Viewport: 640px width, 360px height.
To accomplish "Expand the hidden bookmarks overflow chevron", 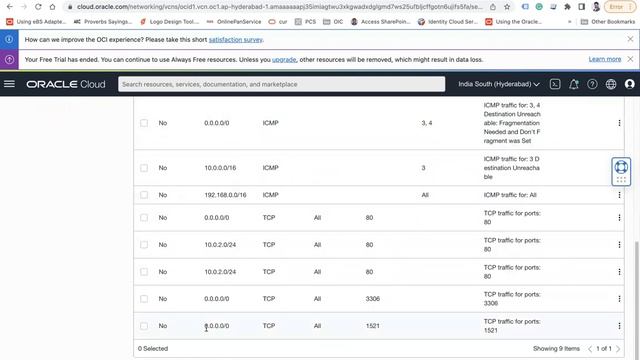I will point(569,22).
